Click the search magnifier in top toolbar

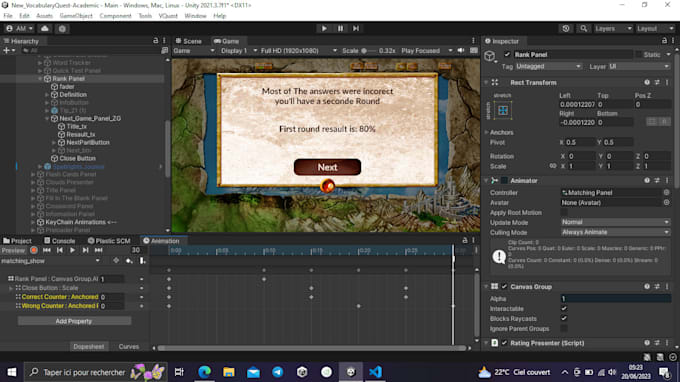(x=584, y=29)
